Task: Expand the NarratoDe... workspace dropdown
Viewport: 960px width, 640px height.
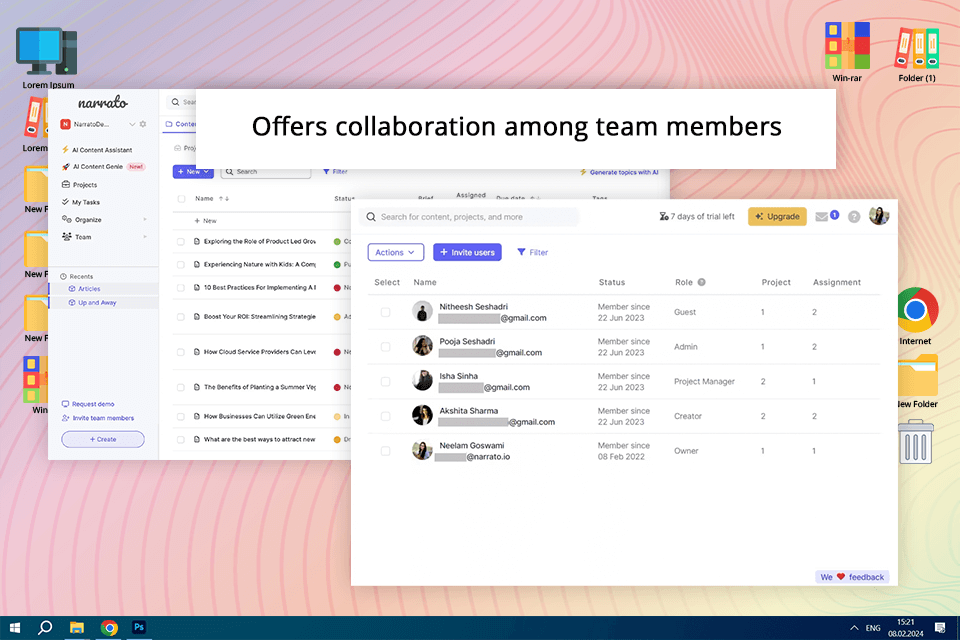Action: point(132,124)
